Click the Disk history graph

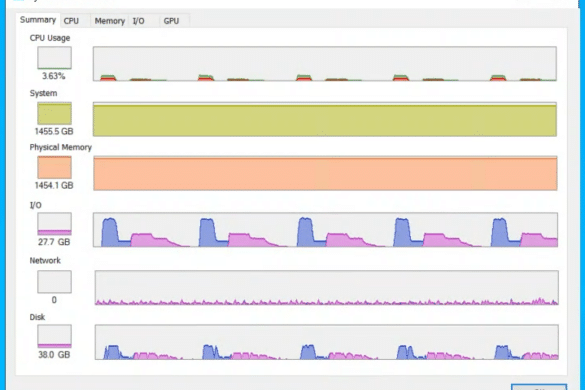pyautogui.click(x=327, y=342)
